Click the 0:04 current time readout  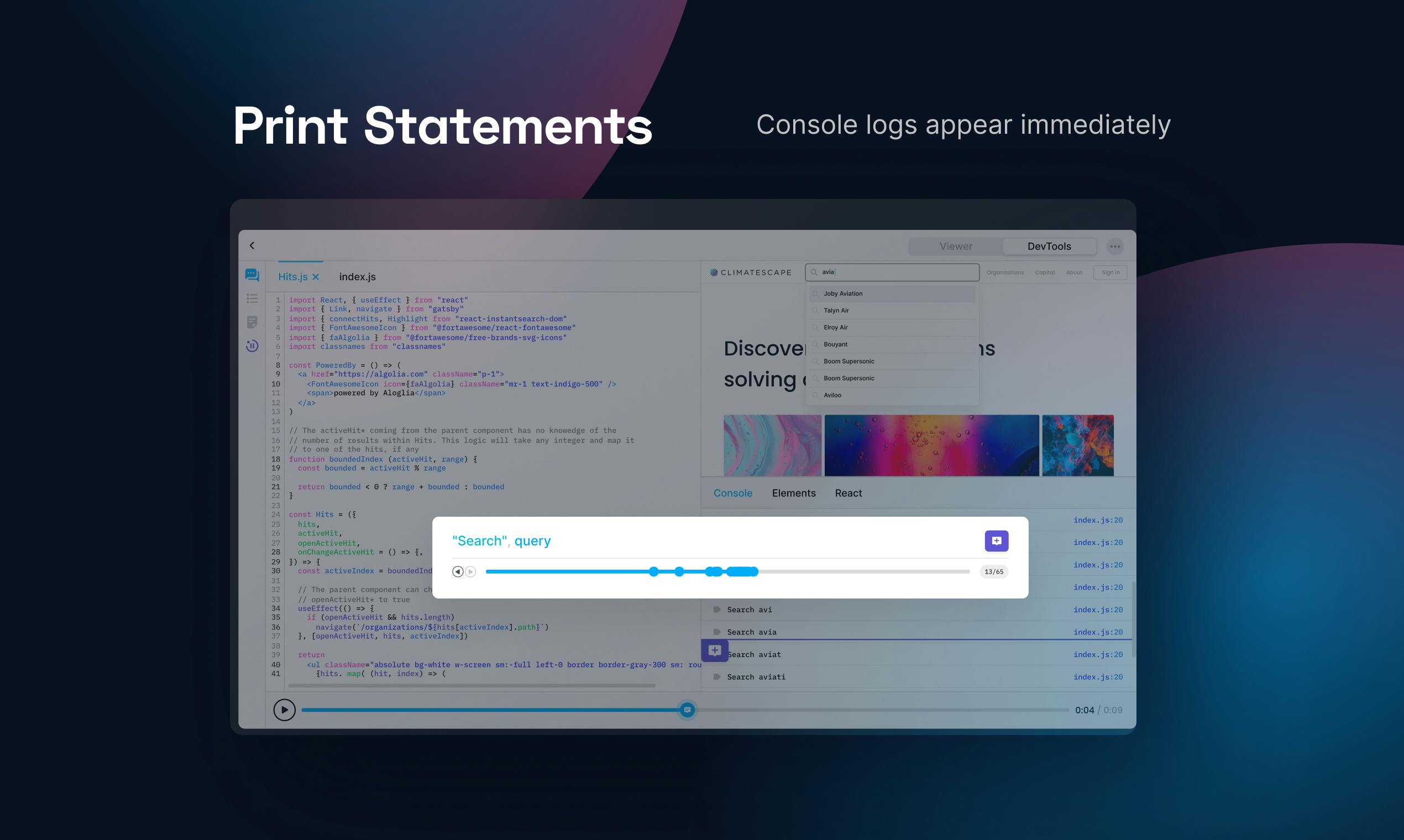pyautogui.click(x=1084, y=710)
